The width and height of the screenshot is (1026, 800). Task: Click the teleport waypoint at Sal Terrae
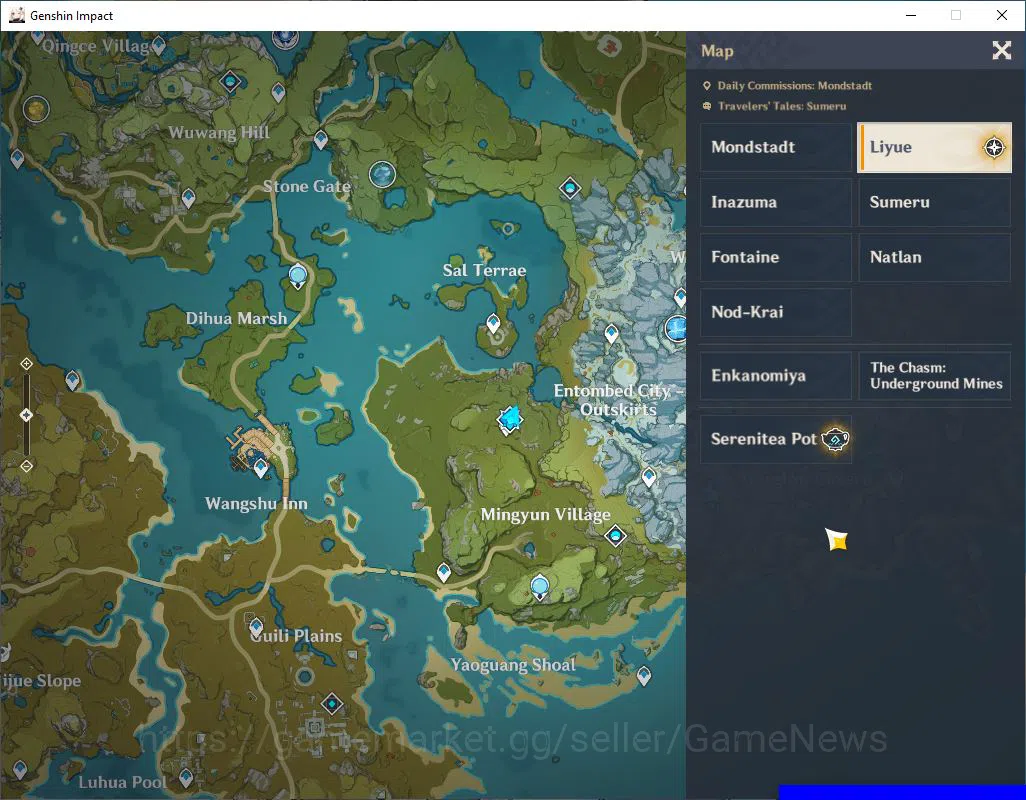click(493, 324)
